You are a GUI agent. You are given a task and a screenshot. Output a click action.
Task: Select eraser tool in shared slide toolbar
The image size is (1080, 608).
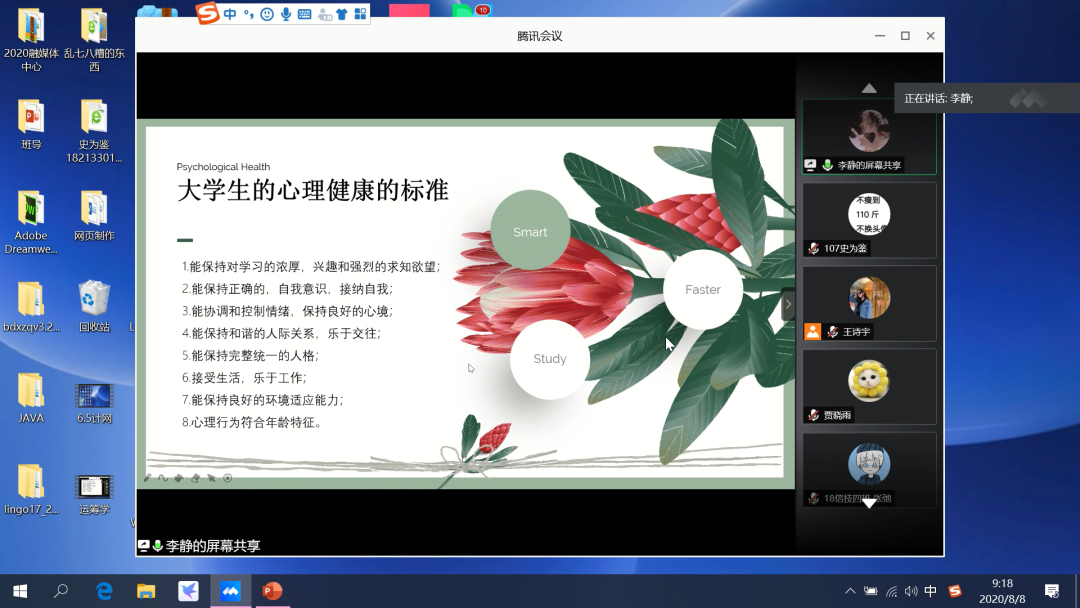195,478
